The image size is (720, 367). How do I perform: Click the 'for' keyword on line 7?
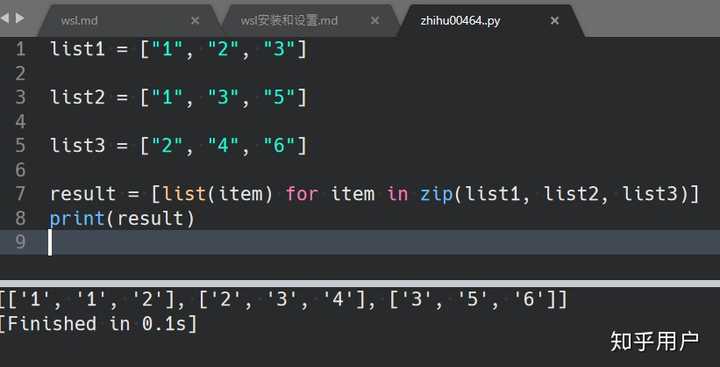(302, 193)
